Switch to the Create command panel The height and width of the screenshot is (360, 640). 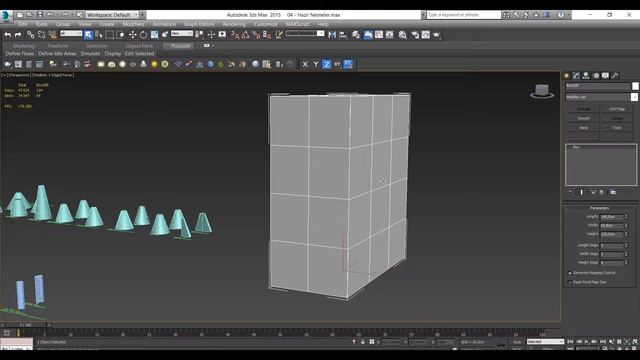point(567,76)
